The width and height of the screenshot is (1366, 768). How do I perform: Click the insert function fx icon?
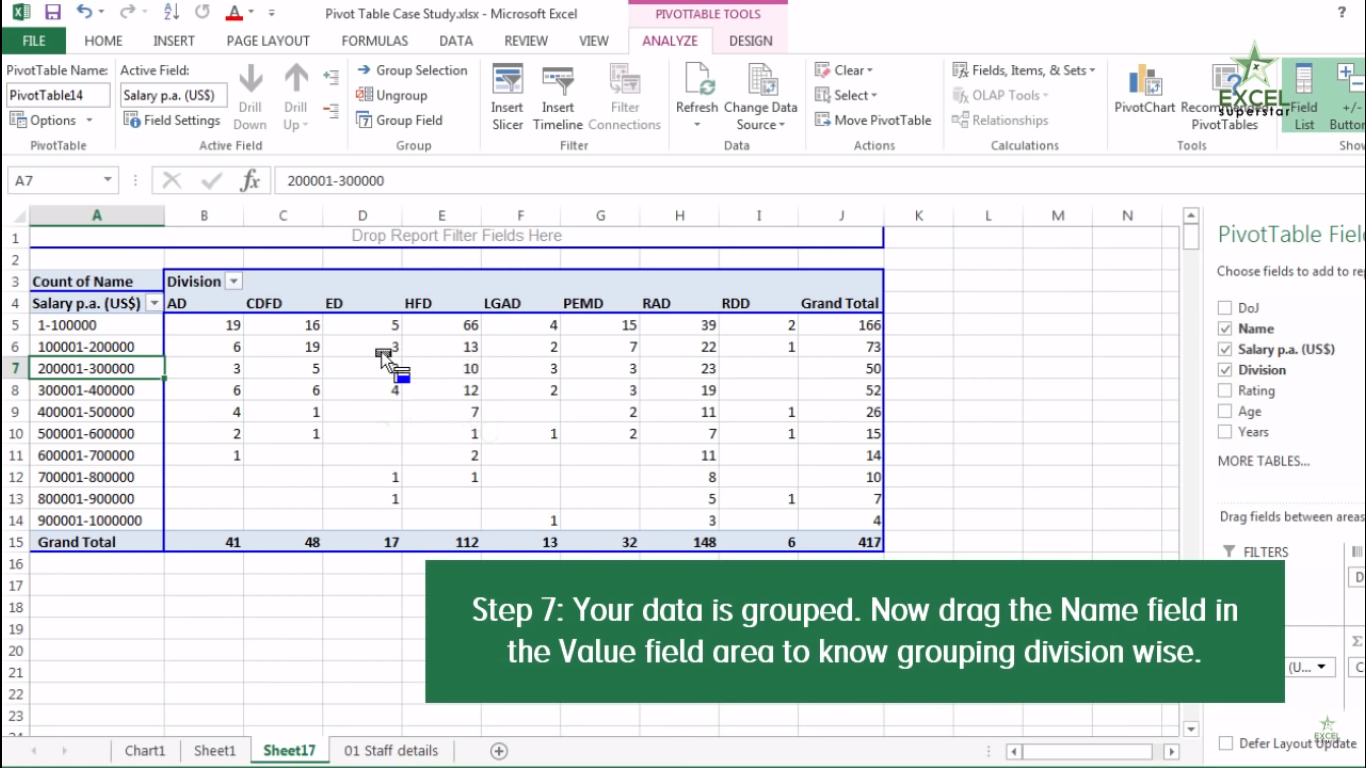tap(250, 181)
